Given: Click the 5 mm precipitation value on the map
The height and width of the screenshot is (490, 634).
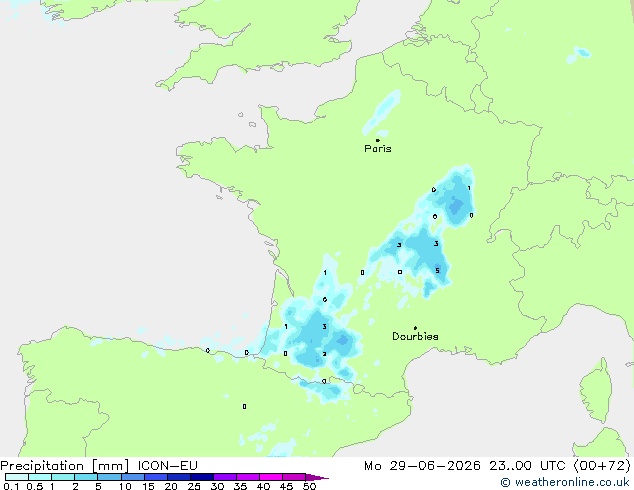Looking at the screenshot, I should click(437, 270).
